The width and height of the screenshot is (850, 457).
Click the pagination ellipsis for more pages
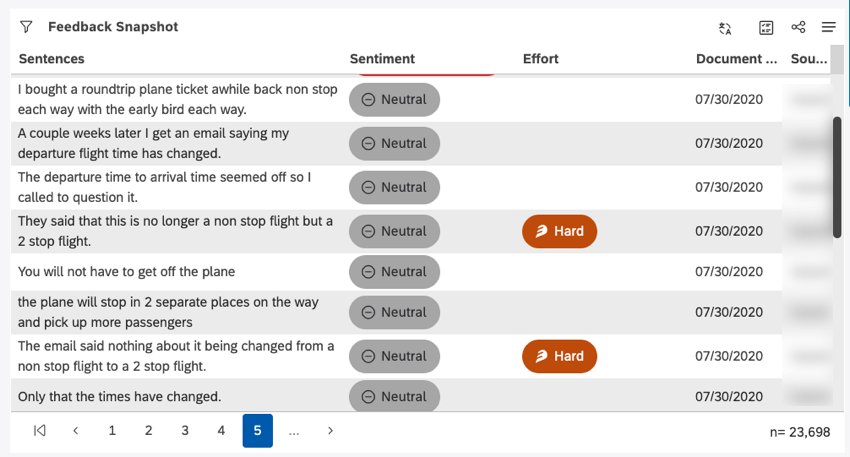point(294,431)
